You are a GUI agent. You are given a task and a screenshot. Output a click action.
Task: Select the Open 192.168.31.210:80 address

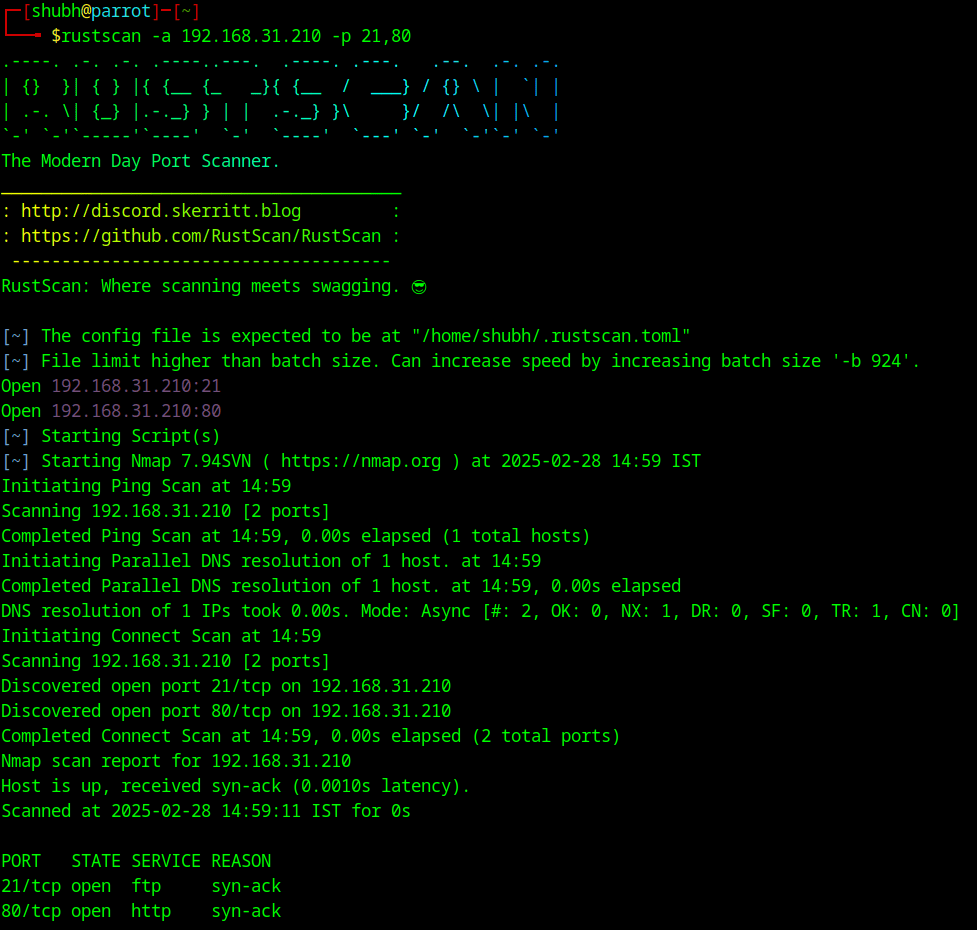tap(136, 411)
